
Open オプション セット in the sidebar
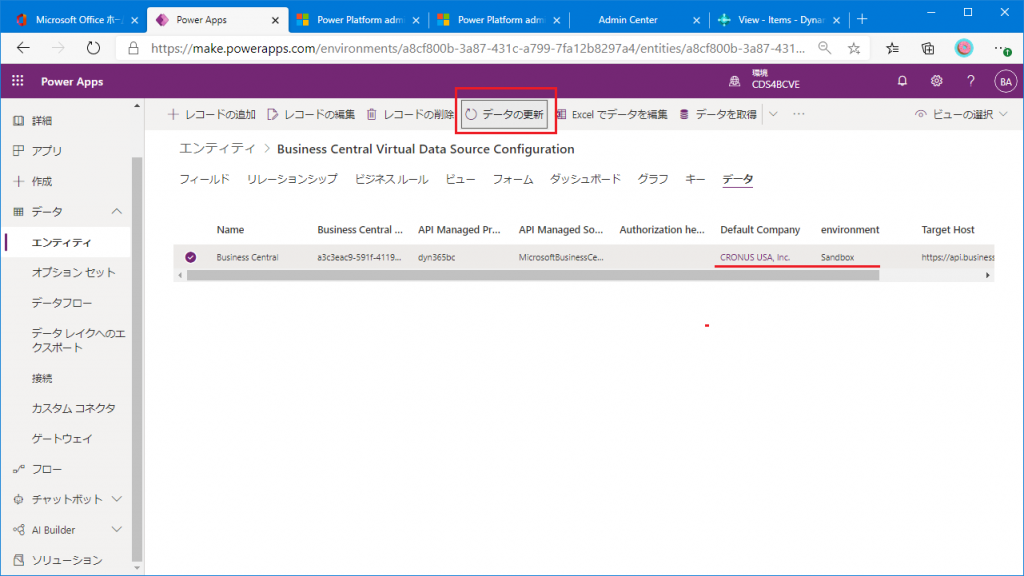point(74,272)
